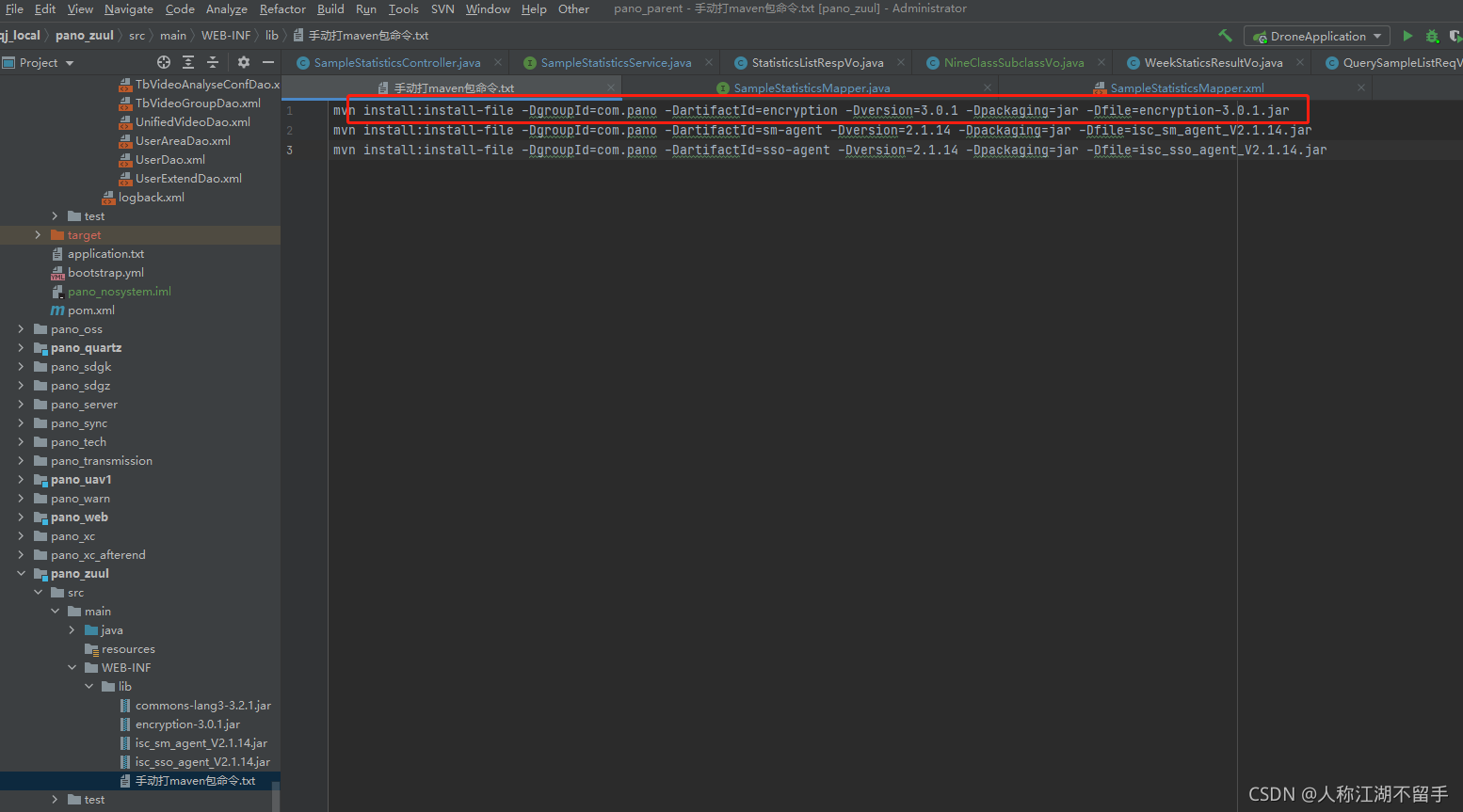Collapse the WEB-INF folder
This screenshot has width=1463, height=812.
click(72, 667)
